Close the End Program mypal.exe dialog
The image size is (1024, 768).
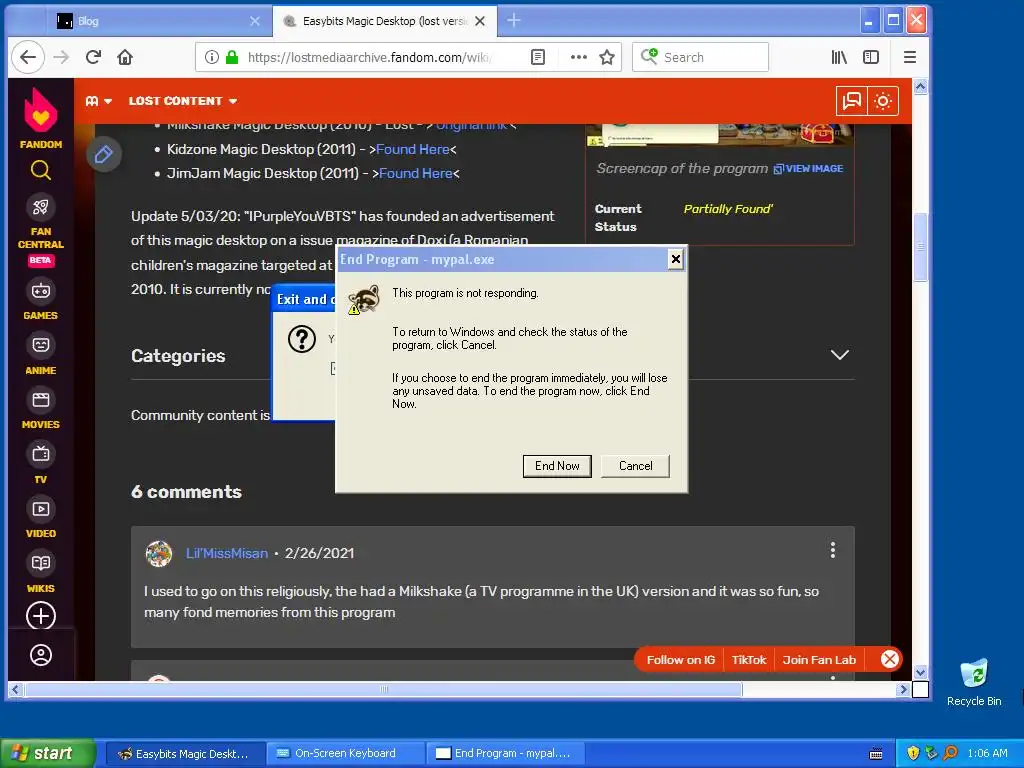pyautogui.click(x=675, y=259)
